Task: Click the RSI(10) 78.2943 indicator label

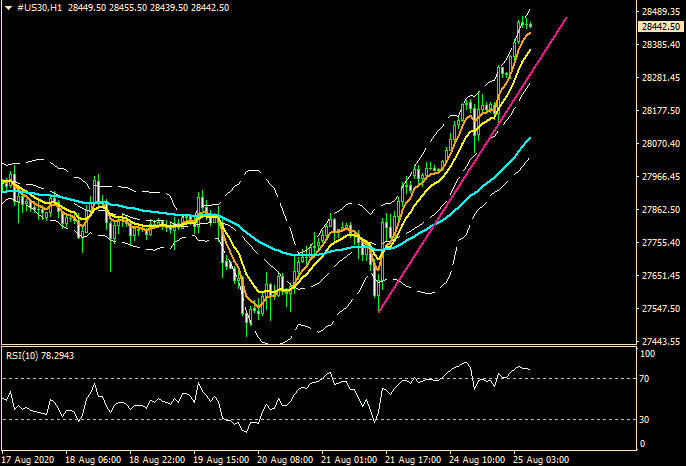Action: pyautogui.click(x=40, y=353)
